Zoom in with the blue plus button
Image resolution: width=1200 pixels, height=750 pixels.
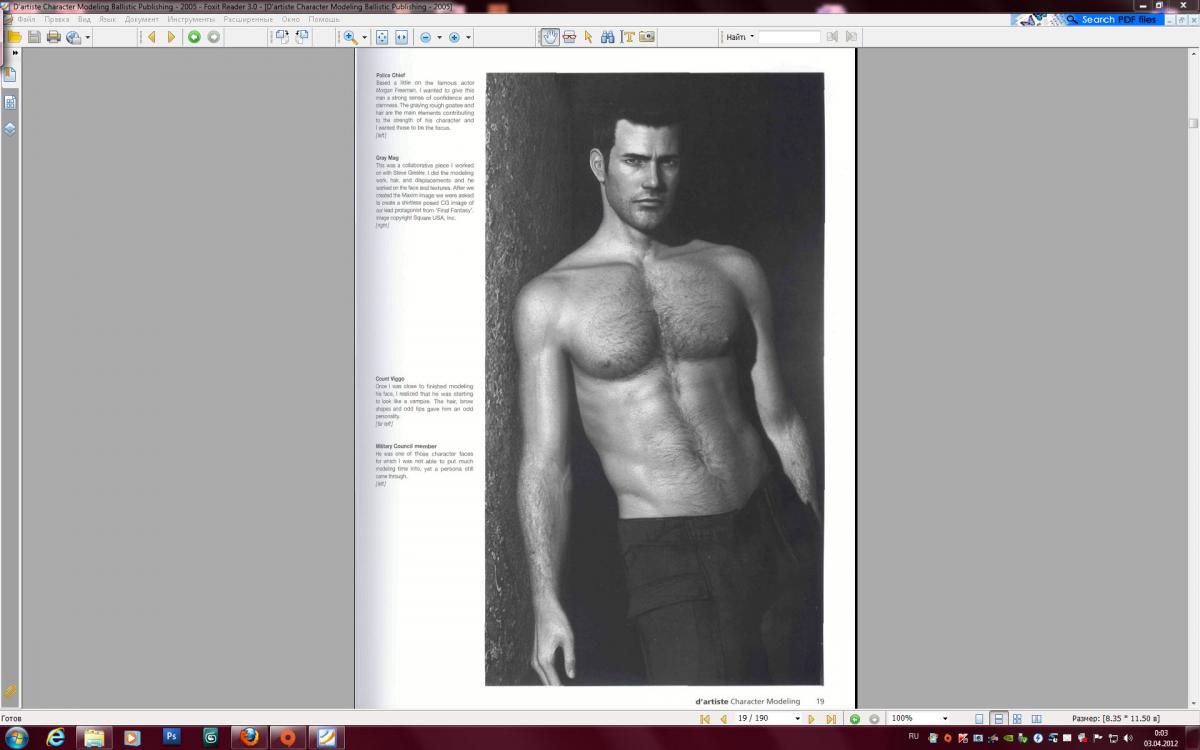coord(454,38)
